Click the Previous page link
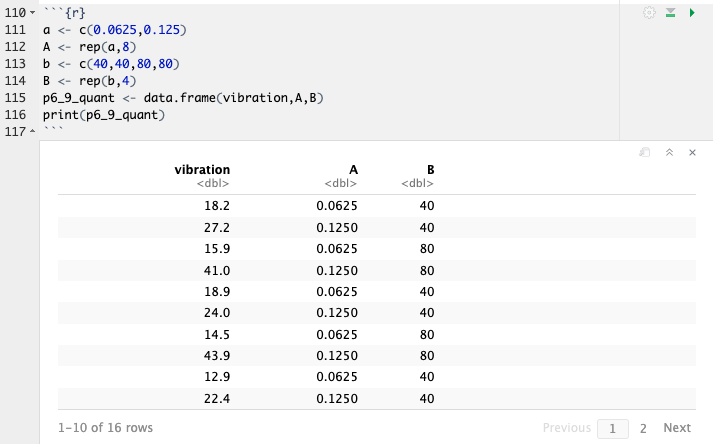713x444 pixels. click(x=567, y=428)
